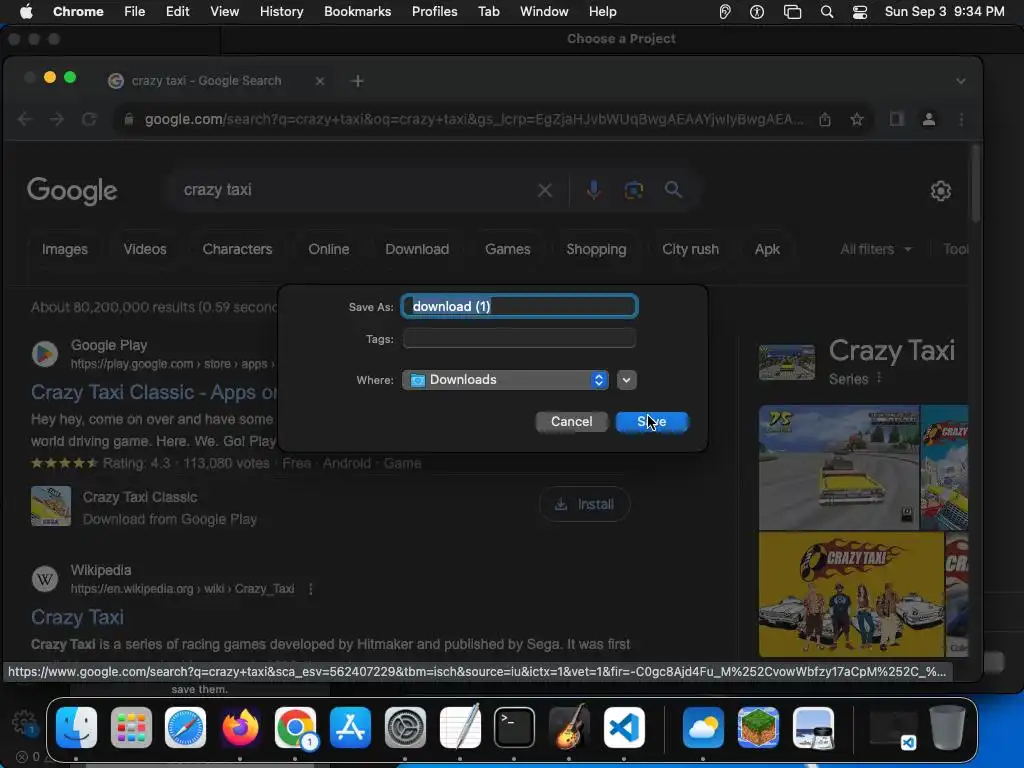
Task: Open the Wikipedia Crazy Taxi result link
Action: pyautogui.click(x=77, y=616)
